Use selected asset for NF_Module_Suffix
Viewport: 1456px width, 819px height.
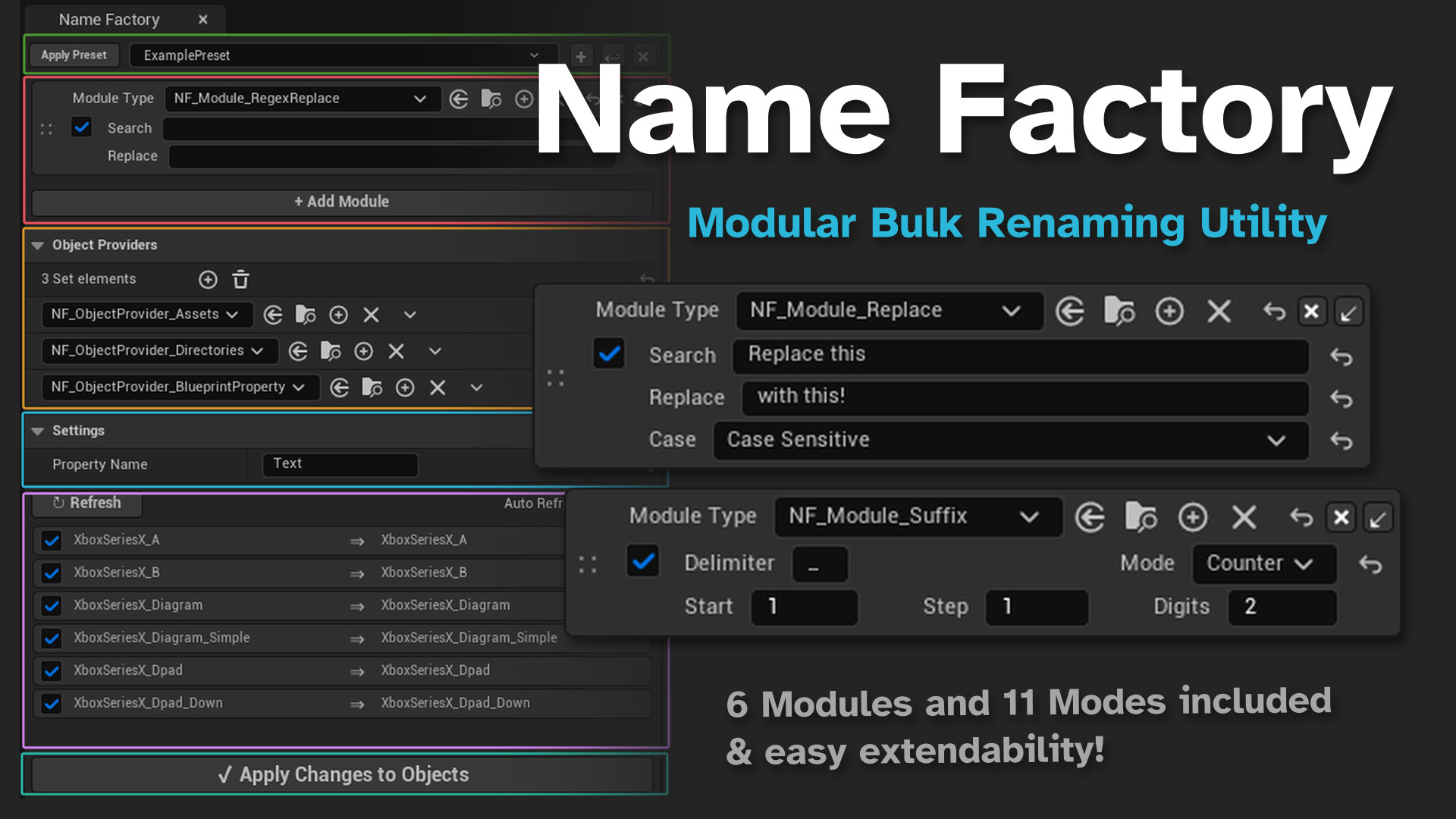[1090, 518]
